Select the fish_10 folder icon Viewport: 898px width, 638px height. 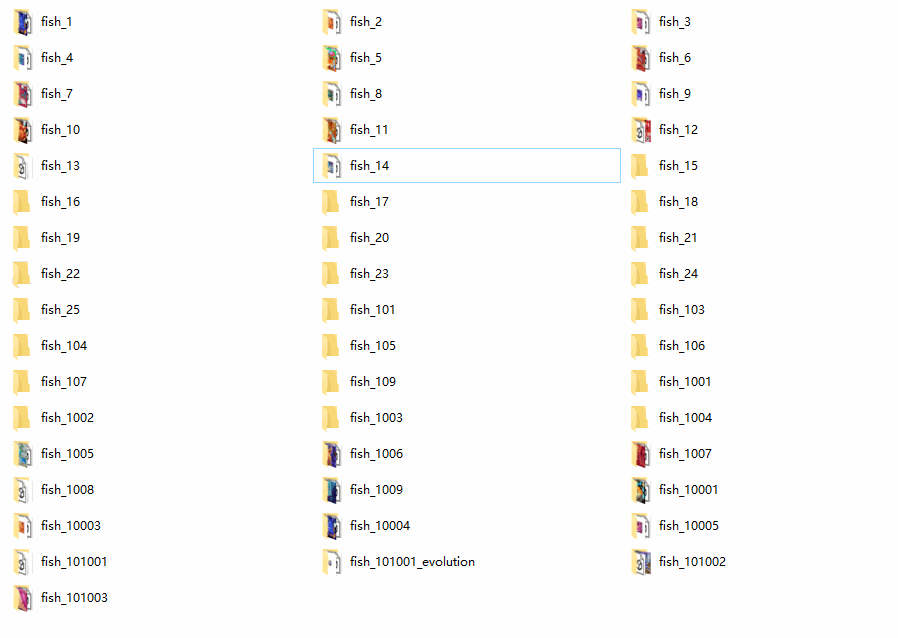click(22, 130)
